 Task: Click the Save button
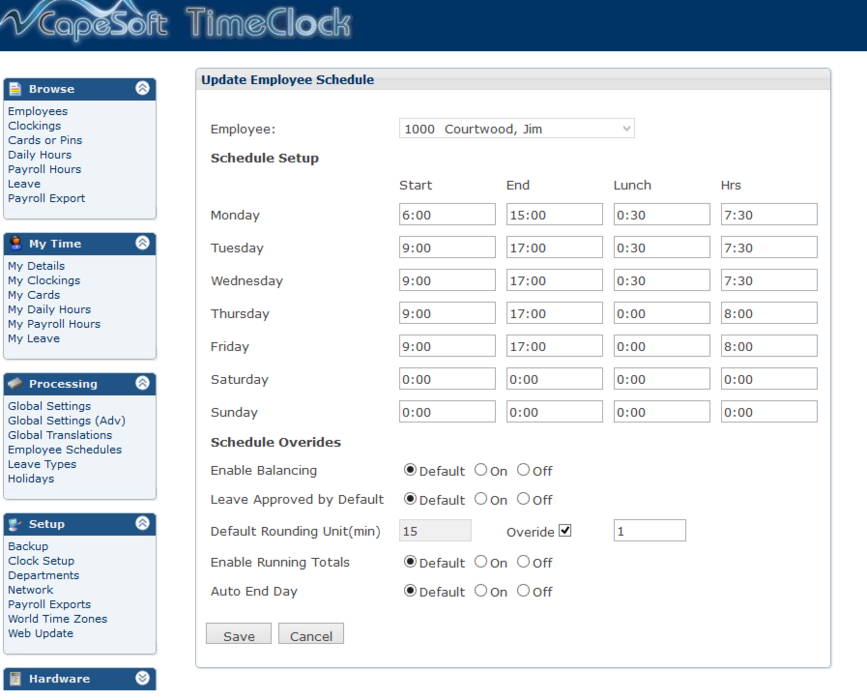239,634
